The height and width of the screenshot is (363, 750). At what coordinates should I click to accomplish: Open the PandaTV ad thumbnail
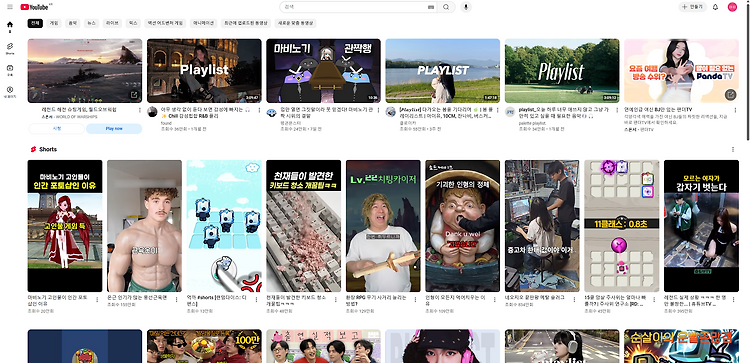click(682, 71)
